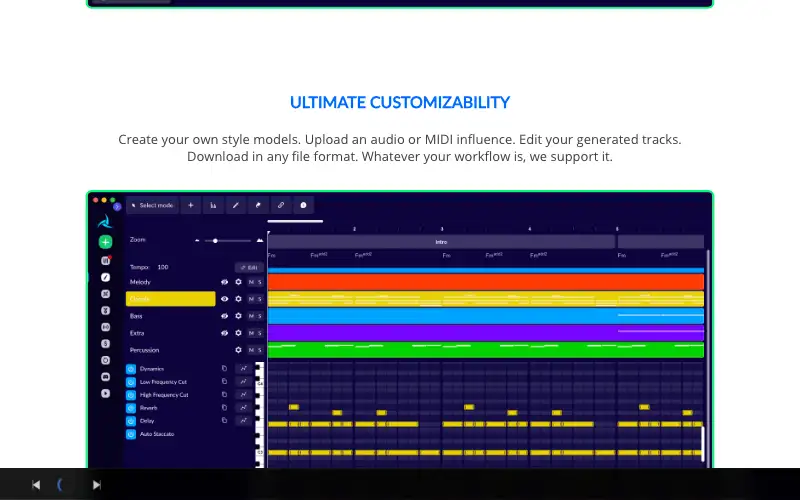
Task: Toggle visibility eye of Melody track
Action: click(x=224, y=282)
